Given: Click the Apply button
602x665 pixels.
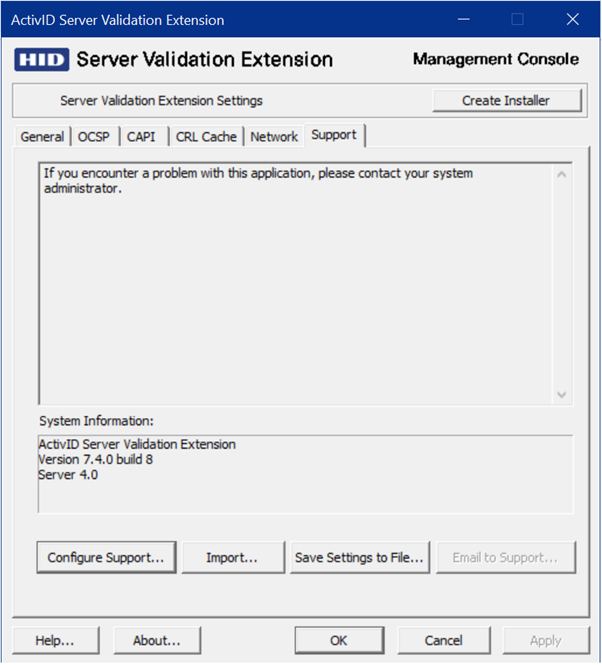Looking at the screenshot, I should 545,640.
